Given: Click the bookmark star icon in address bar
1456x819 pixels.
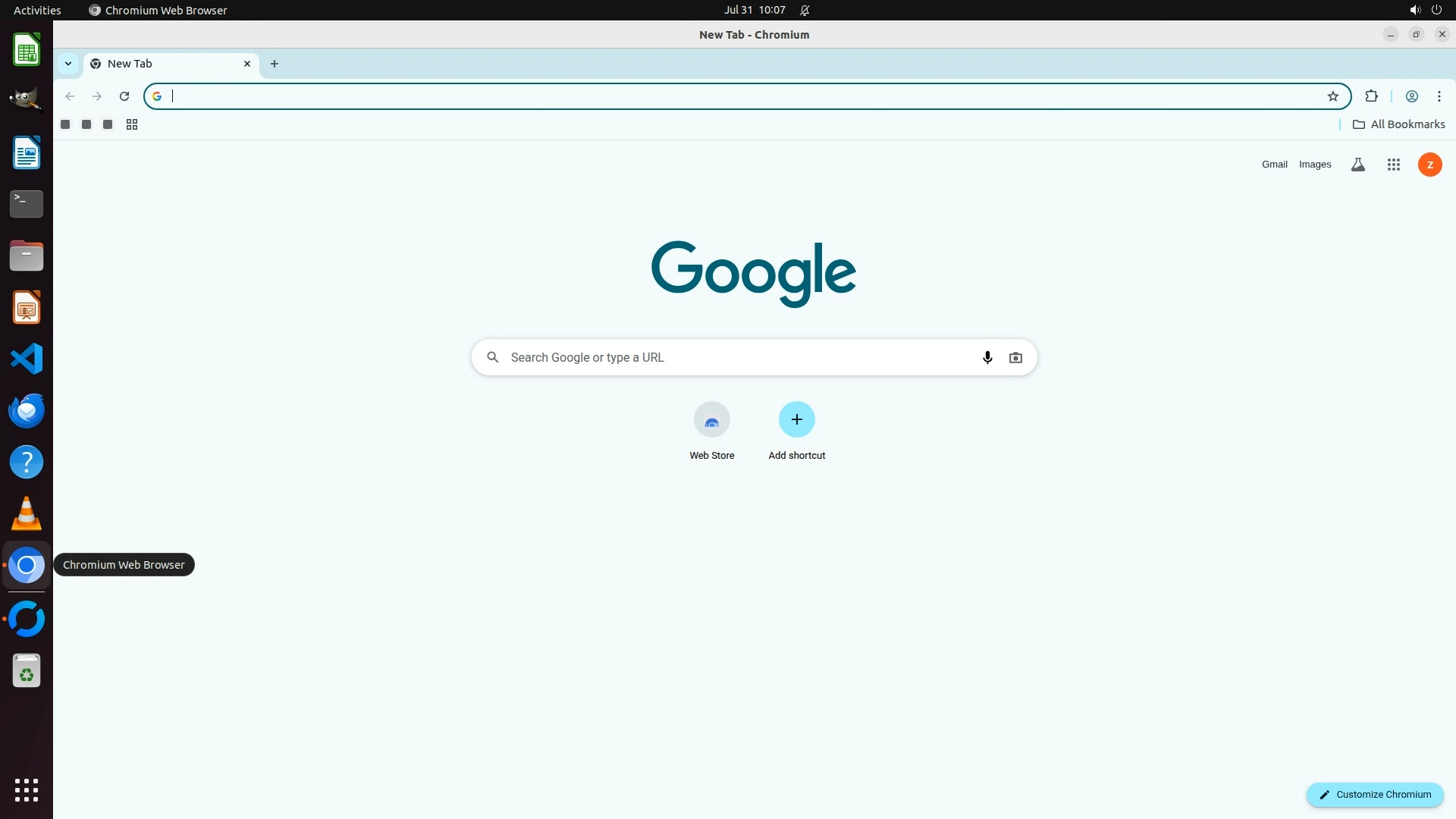Looking at the screenshot, I should coord(1333,96).
